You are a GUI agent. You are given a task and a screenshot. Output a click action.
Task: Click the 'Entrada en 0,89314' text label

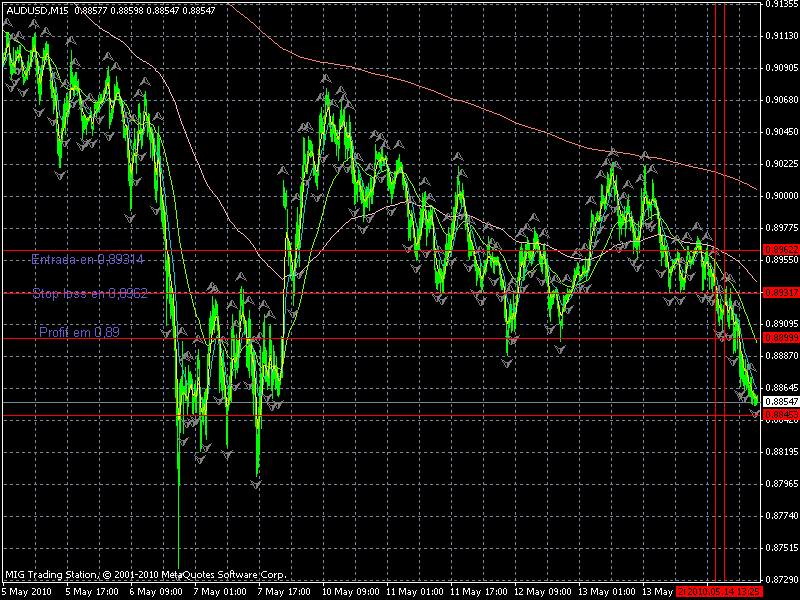(x=87, y=259)
